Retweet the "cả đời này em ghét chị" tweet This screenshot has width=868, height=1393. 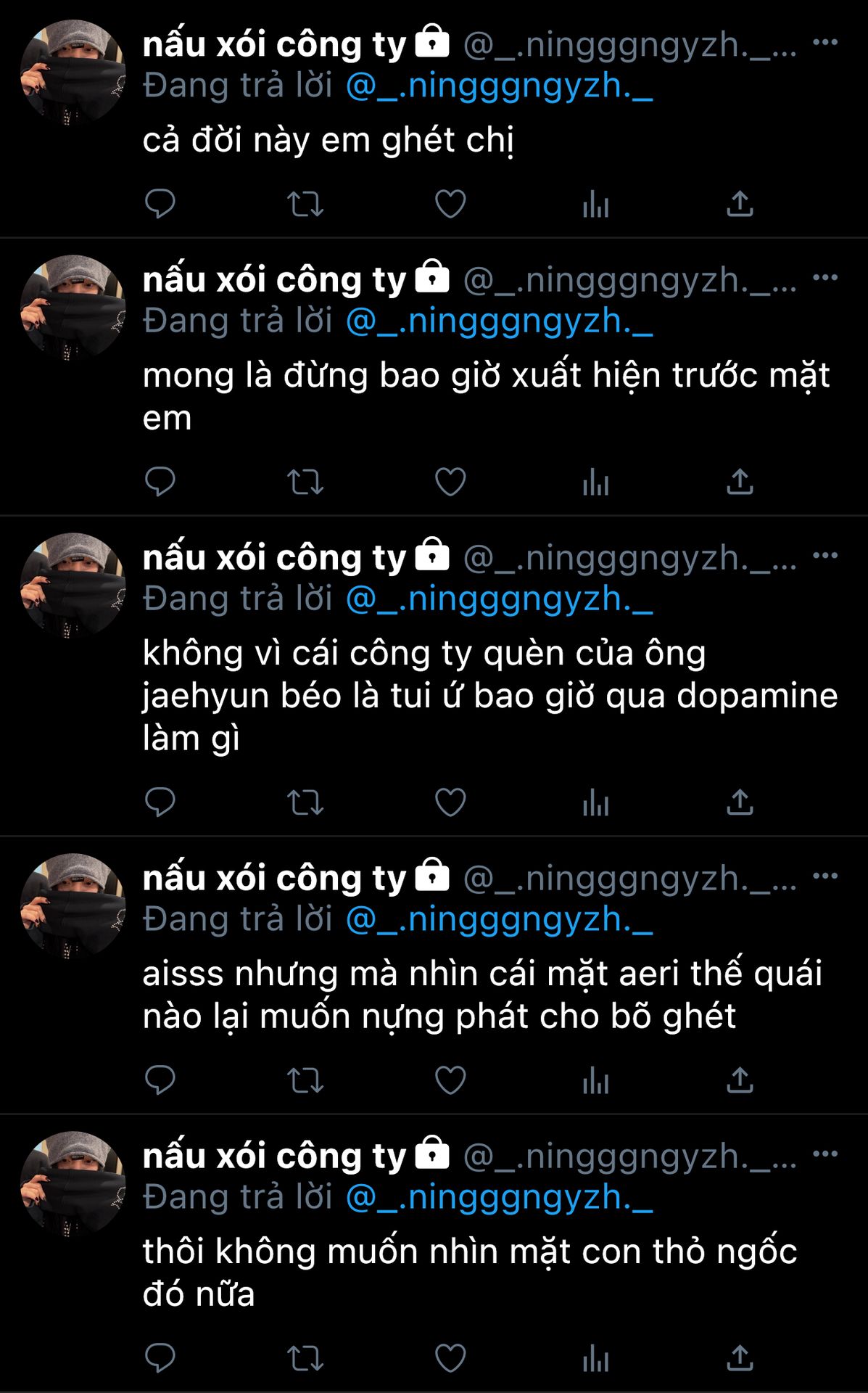(305, 204)
